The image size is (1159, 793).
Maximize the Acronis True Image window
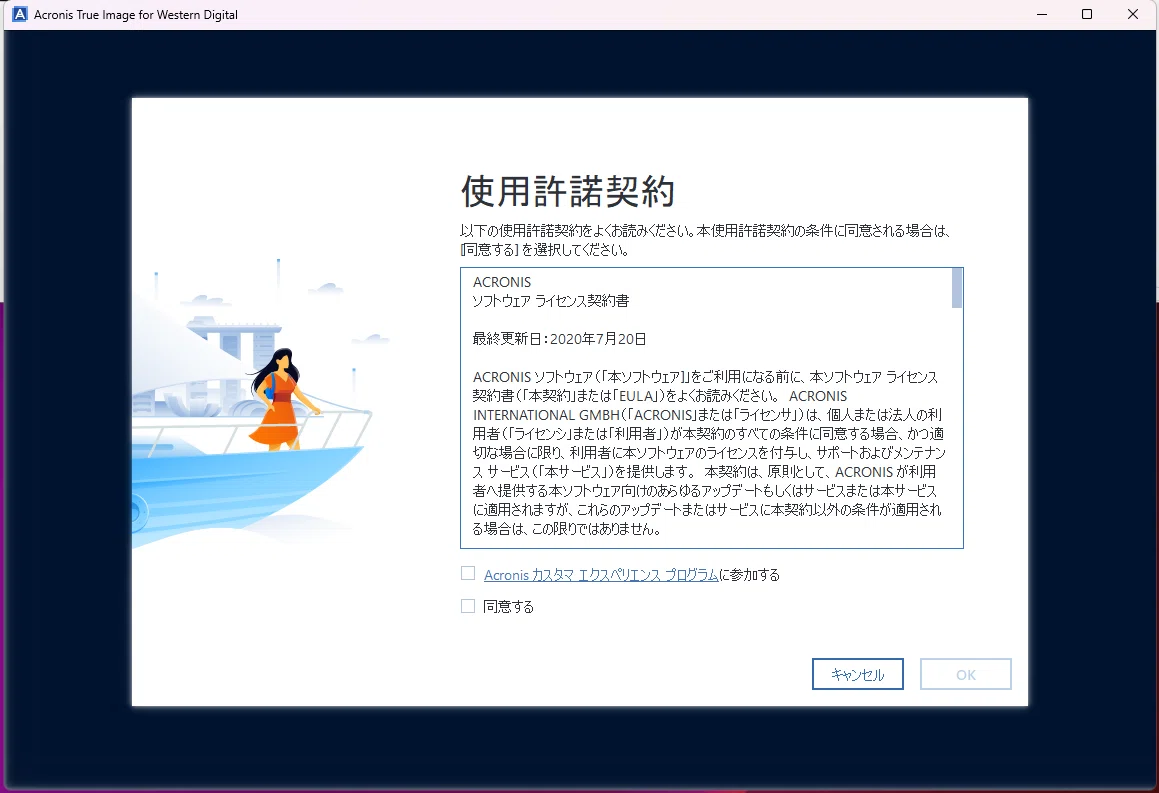coord(1087,14)
